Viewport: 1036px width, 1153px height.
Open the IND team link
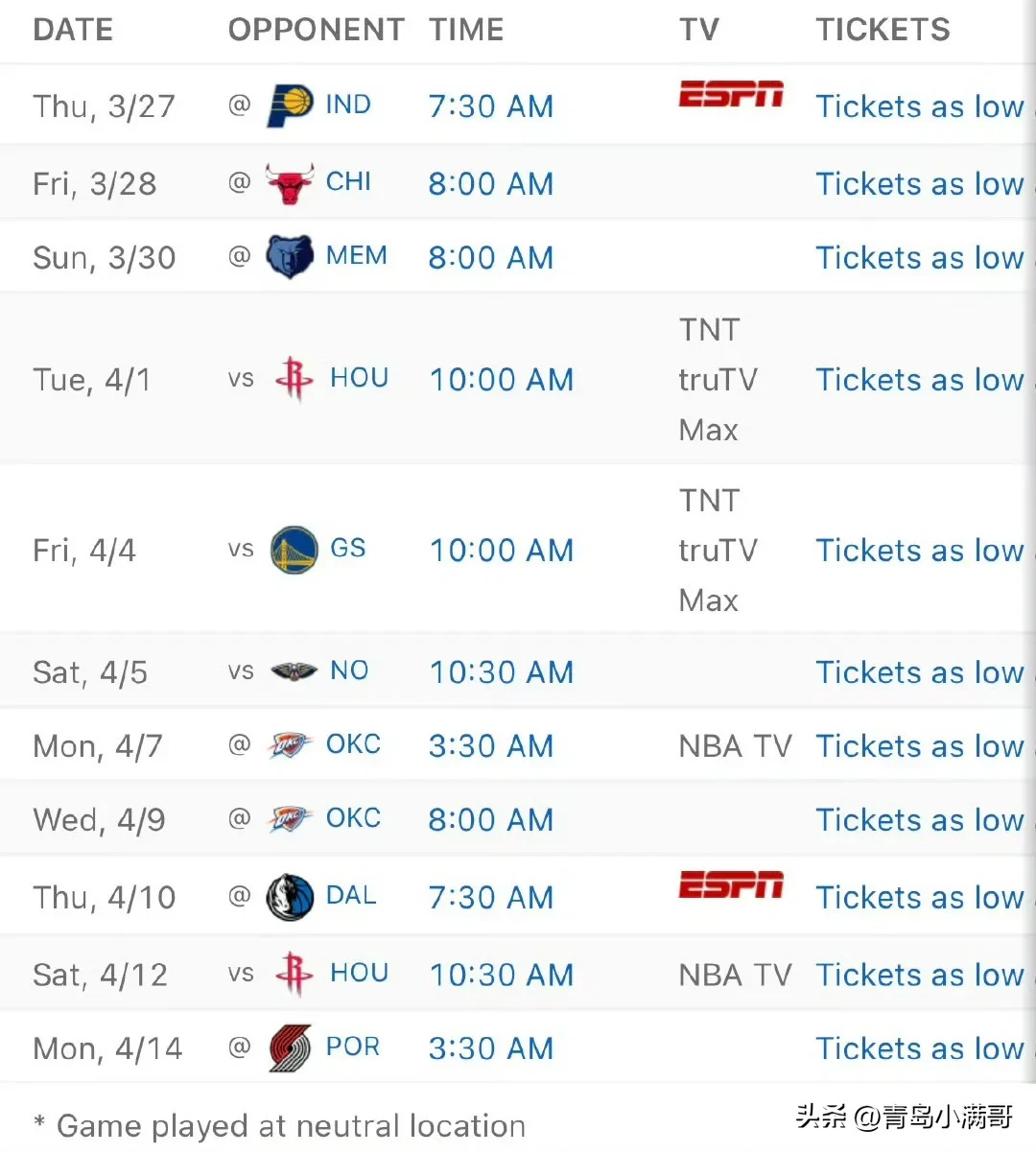pyautogui.click(x=348, y=105)
